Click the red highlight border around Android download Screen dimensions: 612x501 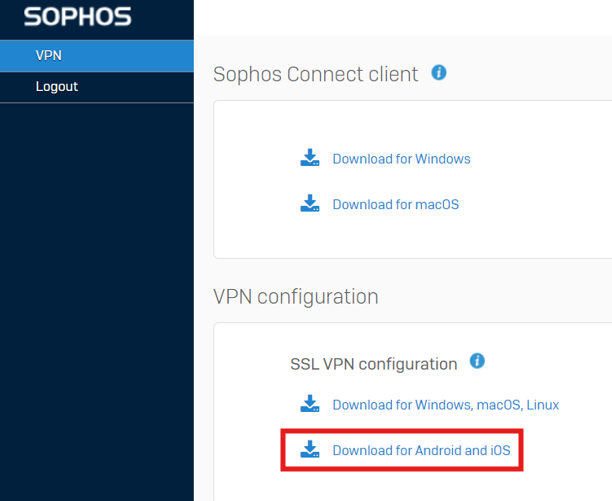coord(402,431)
